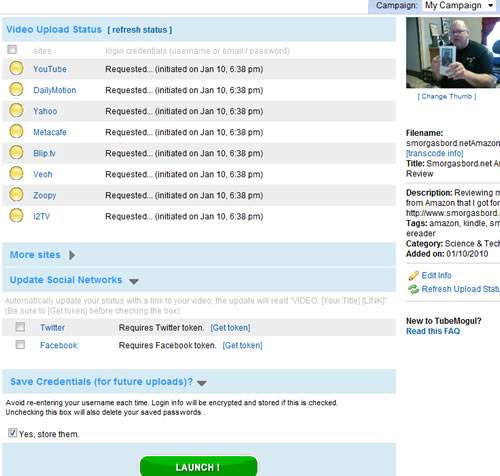Click the Save Credentials heading text
The height and width of the screenshot is (476, 500).
pyautogui.click(x=101, y=381)
